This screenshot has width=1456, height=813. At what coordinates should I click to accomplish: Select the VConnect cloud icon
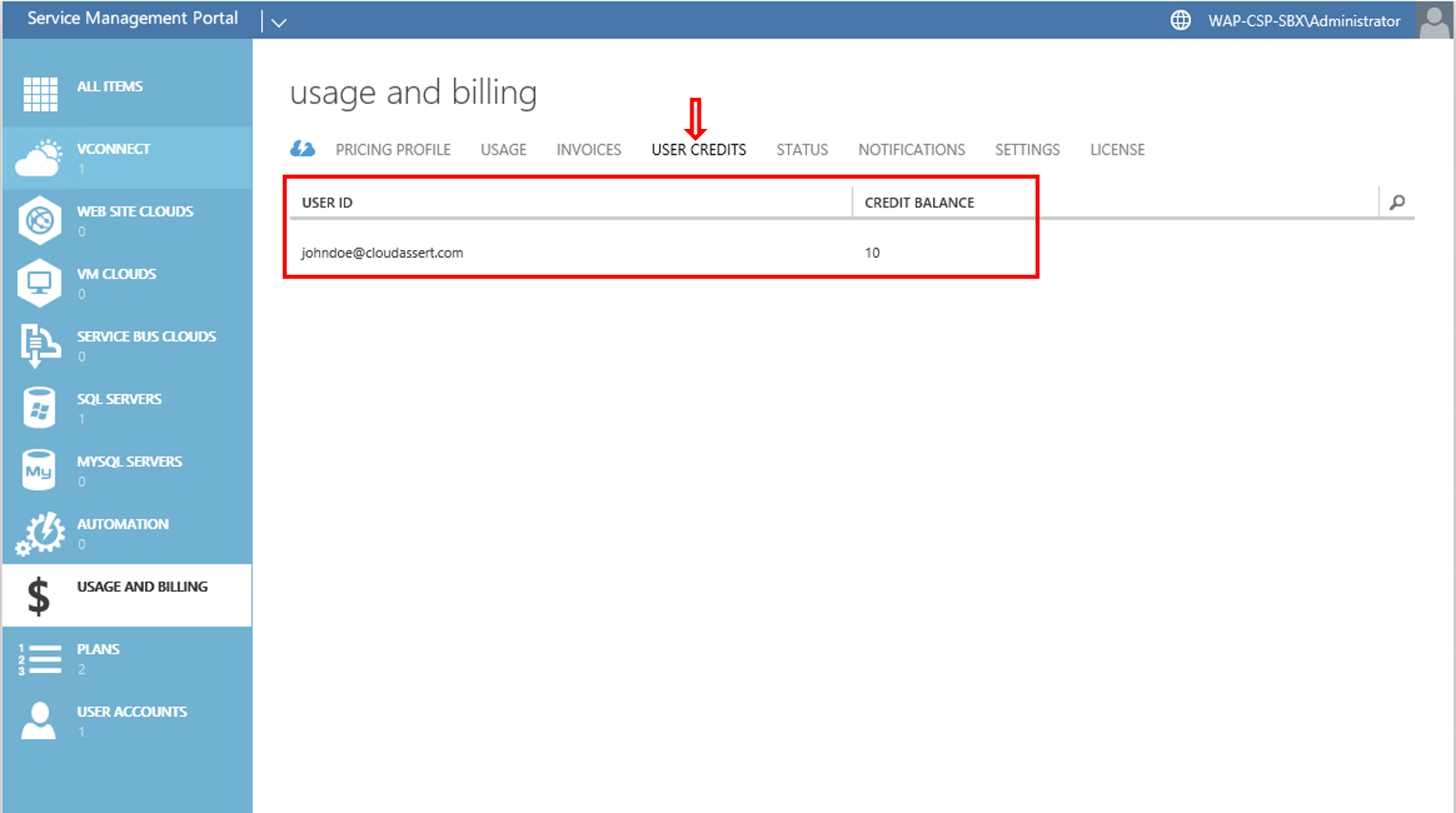coord(38,158)
